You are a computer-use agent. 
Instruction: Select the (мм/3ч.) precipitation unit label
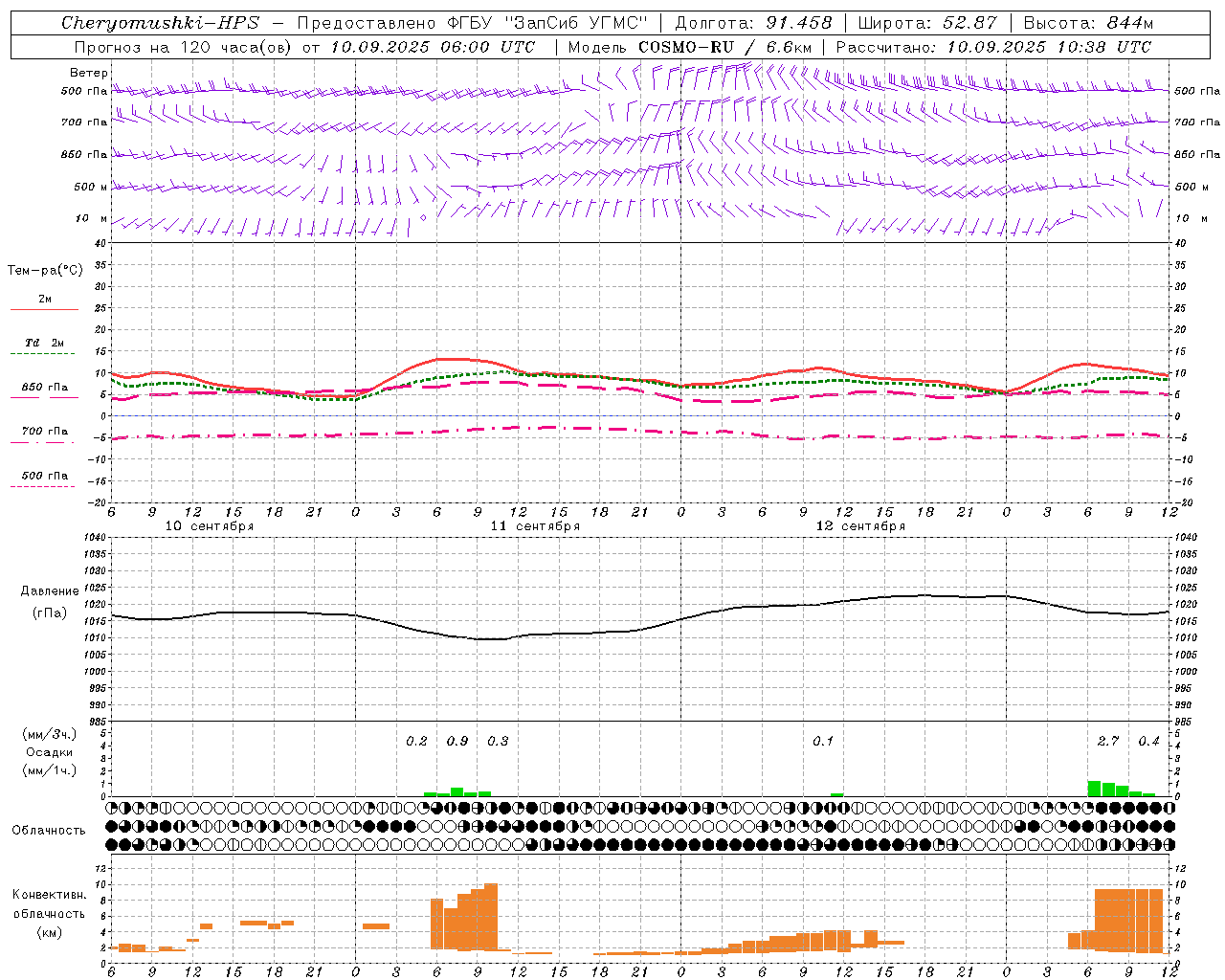pyautogui.click(x=49, y=735)
